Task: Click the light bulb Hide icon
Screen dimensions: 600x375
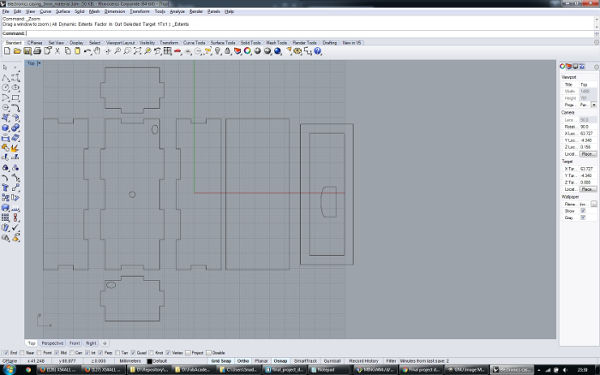Action: [x=218, y=51]
